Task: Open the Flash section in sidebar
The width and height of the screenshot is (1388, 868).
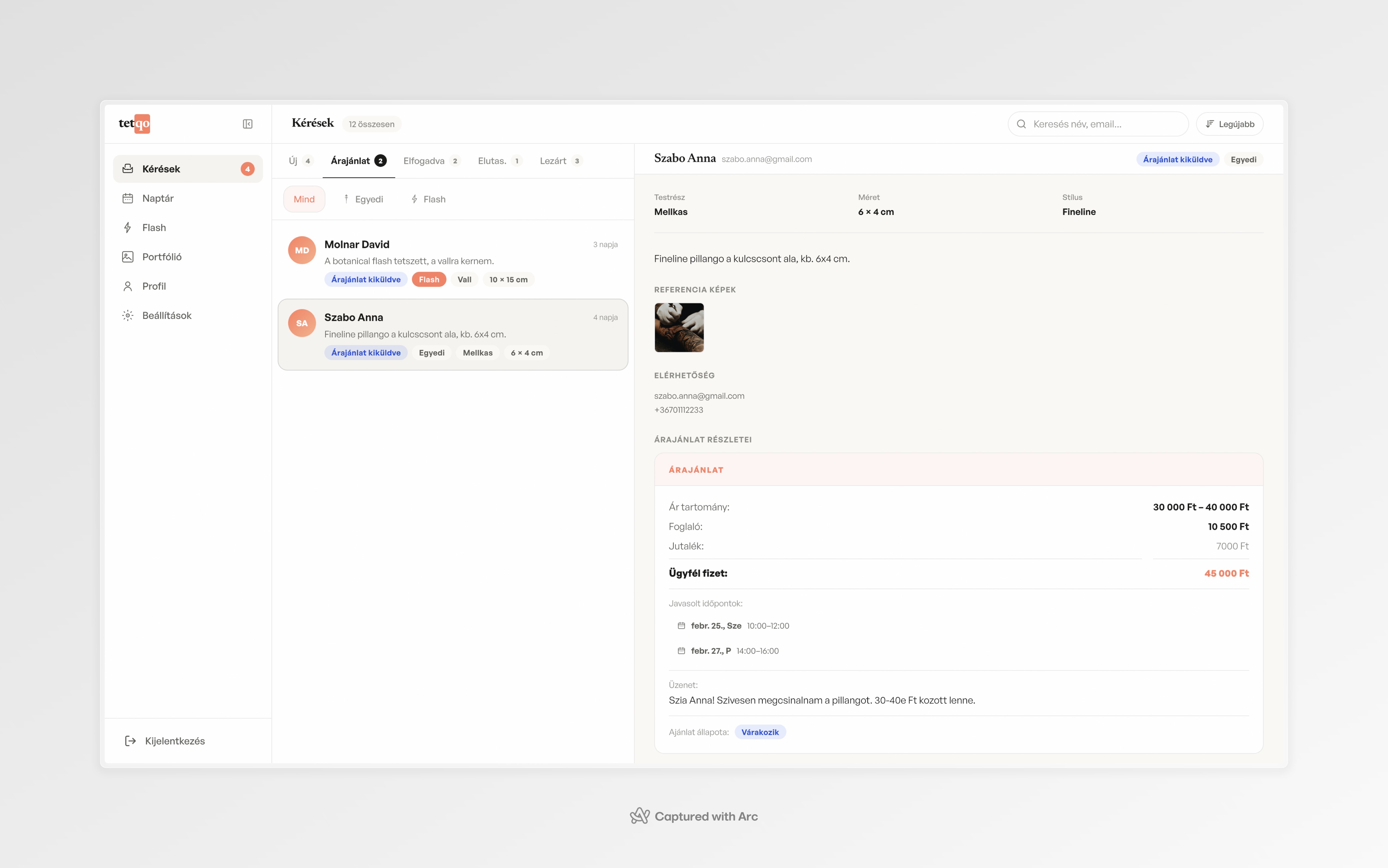Action: (154, 227)
